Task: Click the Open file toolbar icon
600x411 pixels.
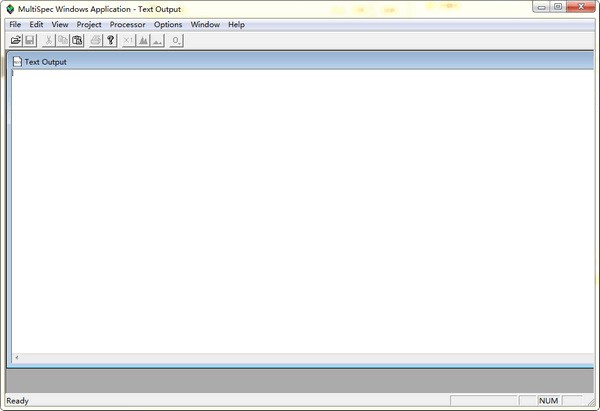Action: [x=16, y=41]
